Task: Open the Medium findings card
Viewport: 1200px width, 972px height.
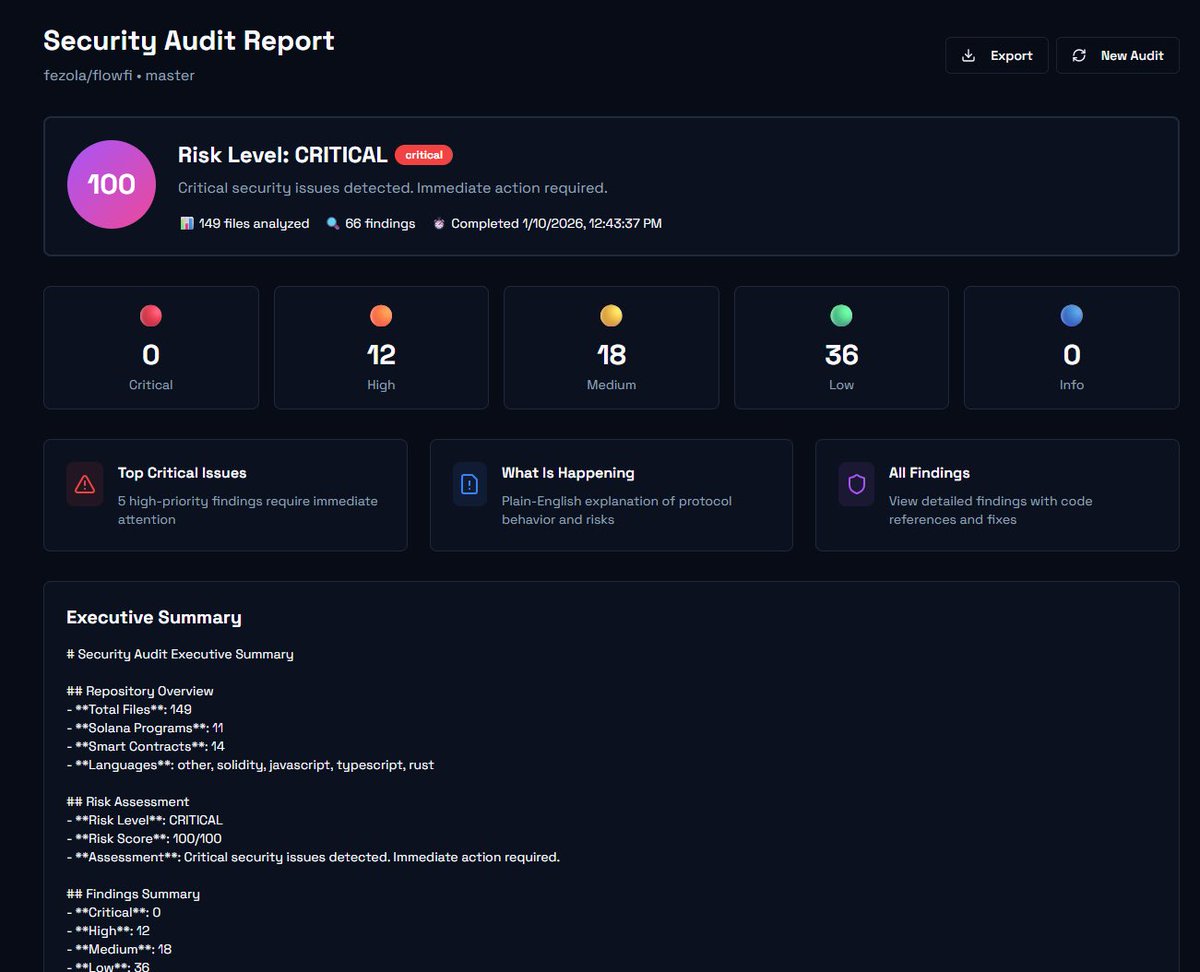Action: pyautogui.click(x=611, y=348)
